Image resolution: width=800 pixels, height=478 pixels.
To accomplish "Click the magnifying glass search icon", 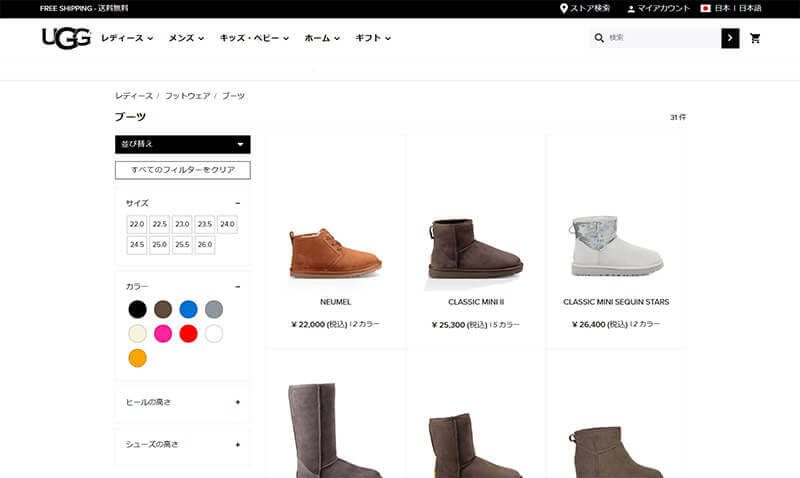I will tap(599, 38).
